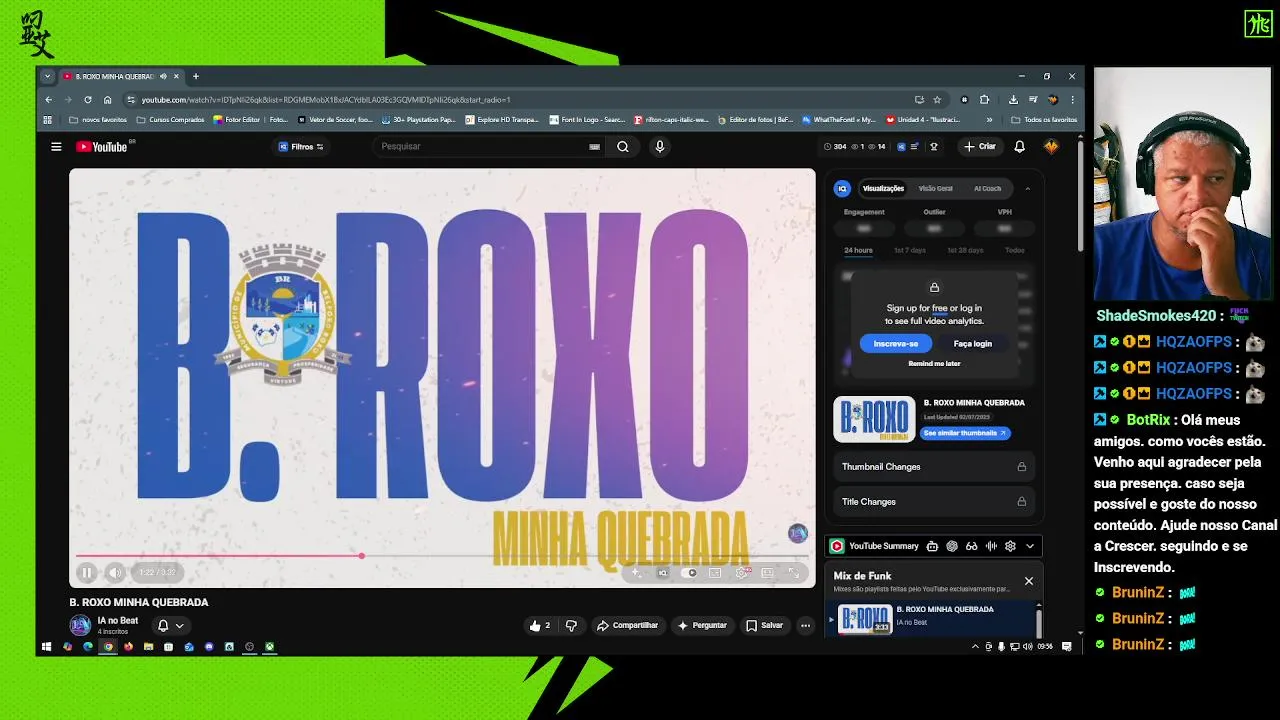Open the account avatar menu

coord(1051,146)
